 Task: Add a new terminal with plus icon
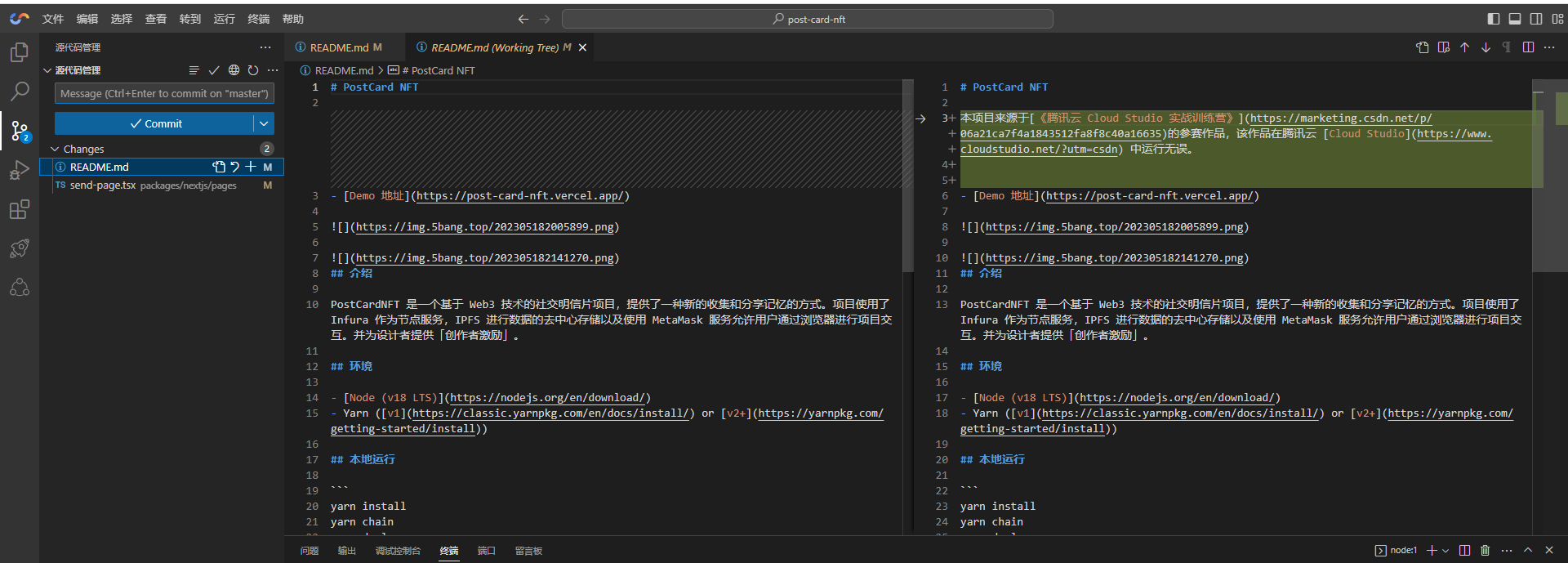1432,551
